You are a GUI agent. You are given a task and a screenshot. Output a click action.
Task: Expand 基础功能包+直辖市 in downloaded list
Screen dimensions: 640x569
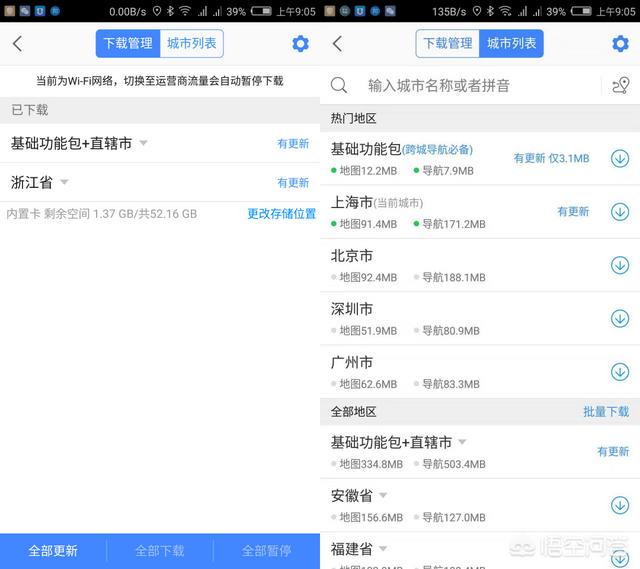pos(143,143)
